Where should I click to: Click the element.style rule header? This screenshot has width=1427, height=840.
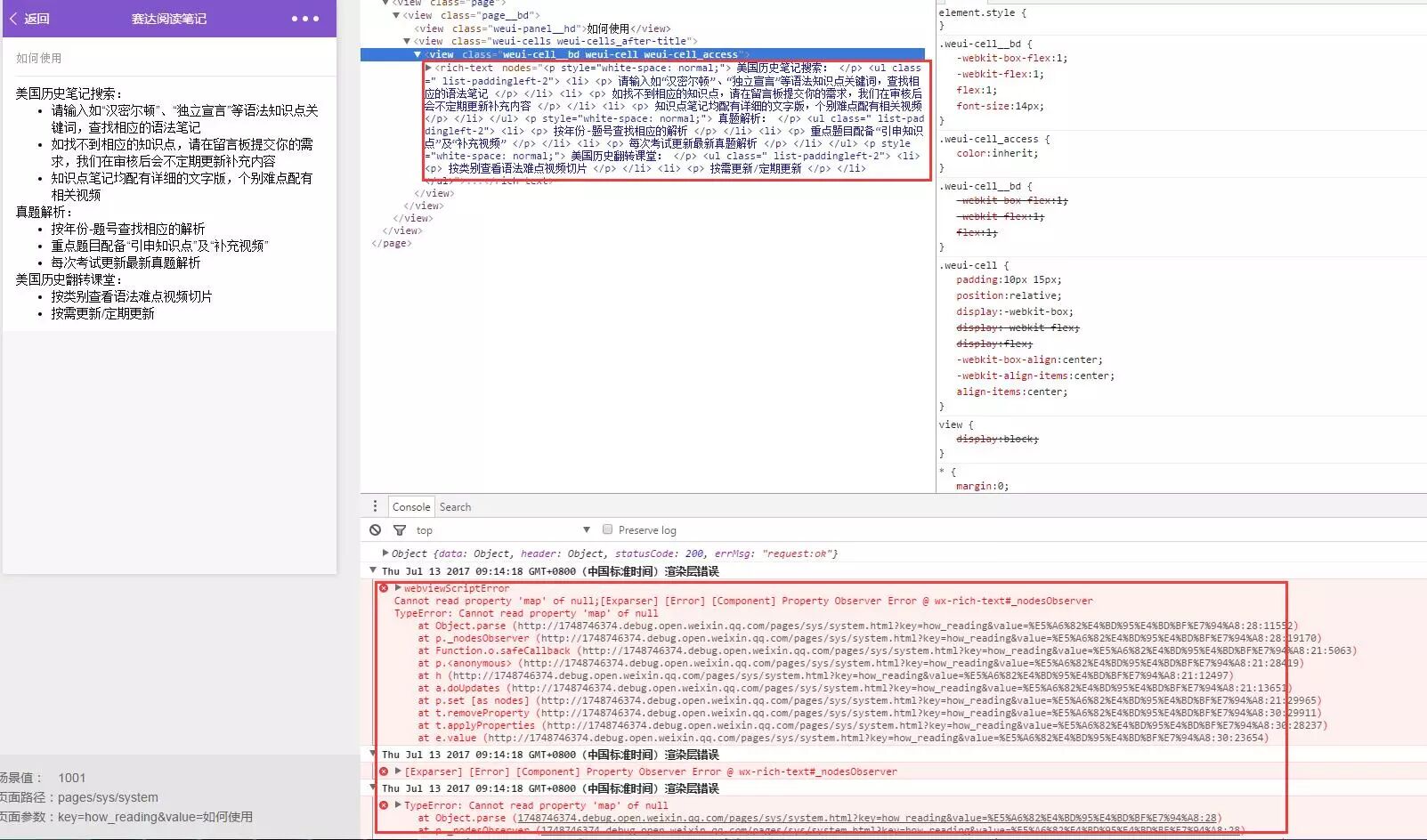(x=982, y=12)
